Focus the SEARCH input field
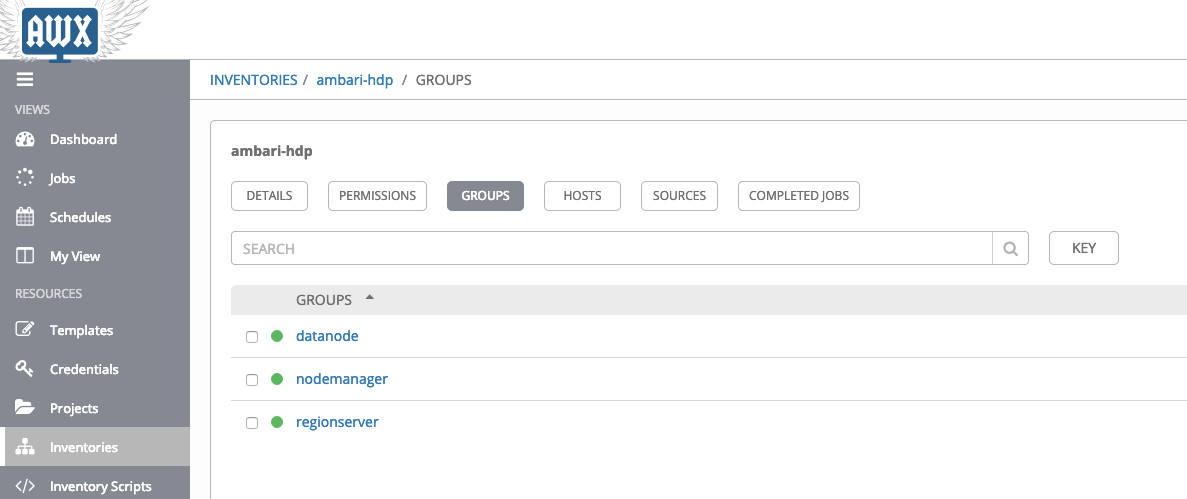The image size is (1187, 499). 612,248
